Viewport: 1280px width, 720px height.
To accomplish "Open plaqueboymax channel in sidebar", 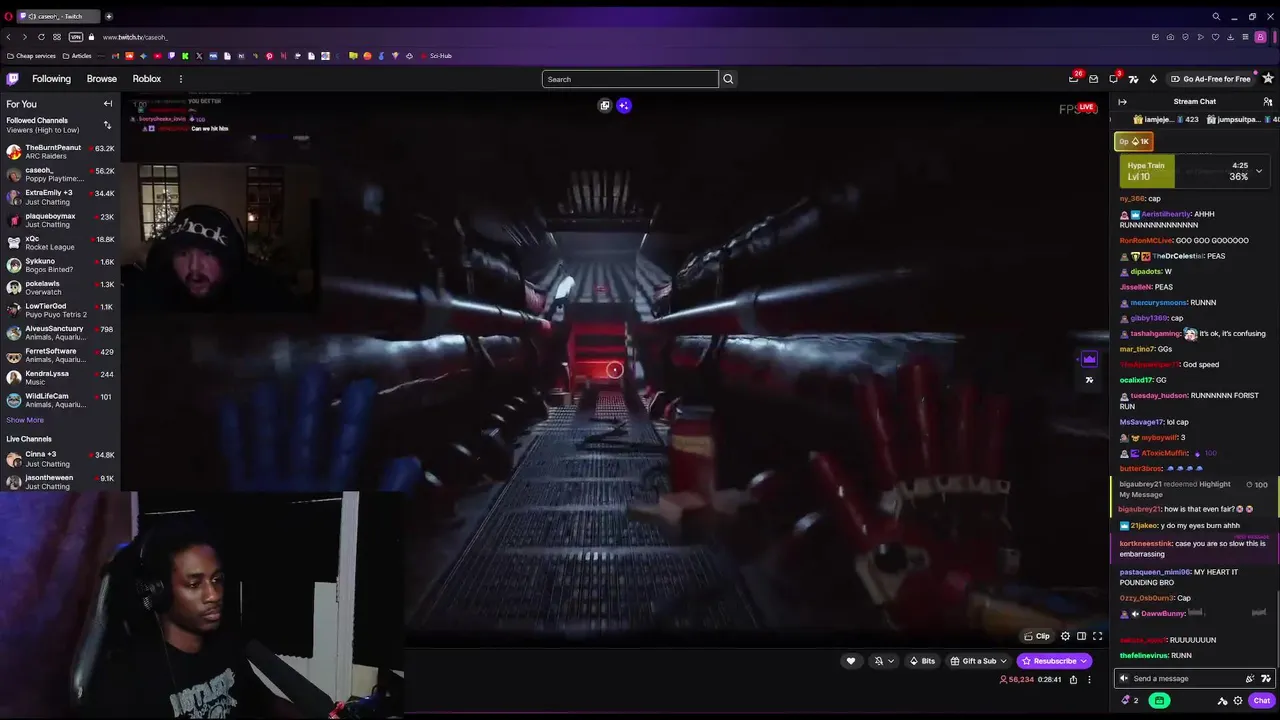I will coord(60,220).
